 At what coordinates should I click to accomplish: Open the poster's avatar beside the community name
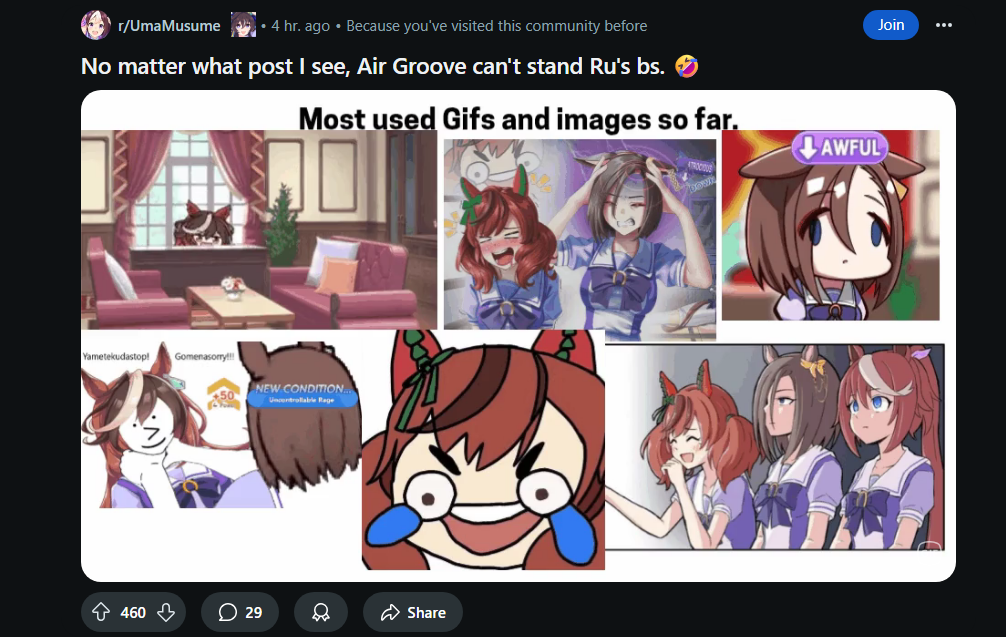tap(243, 25)
